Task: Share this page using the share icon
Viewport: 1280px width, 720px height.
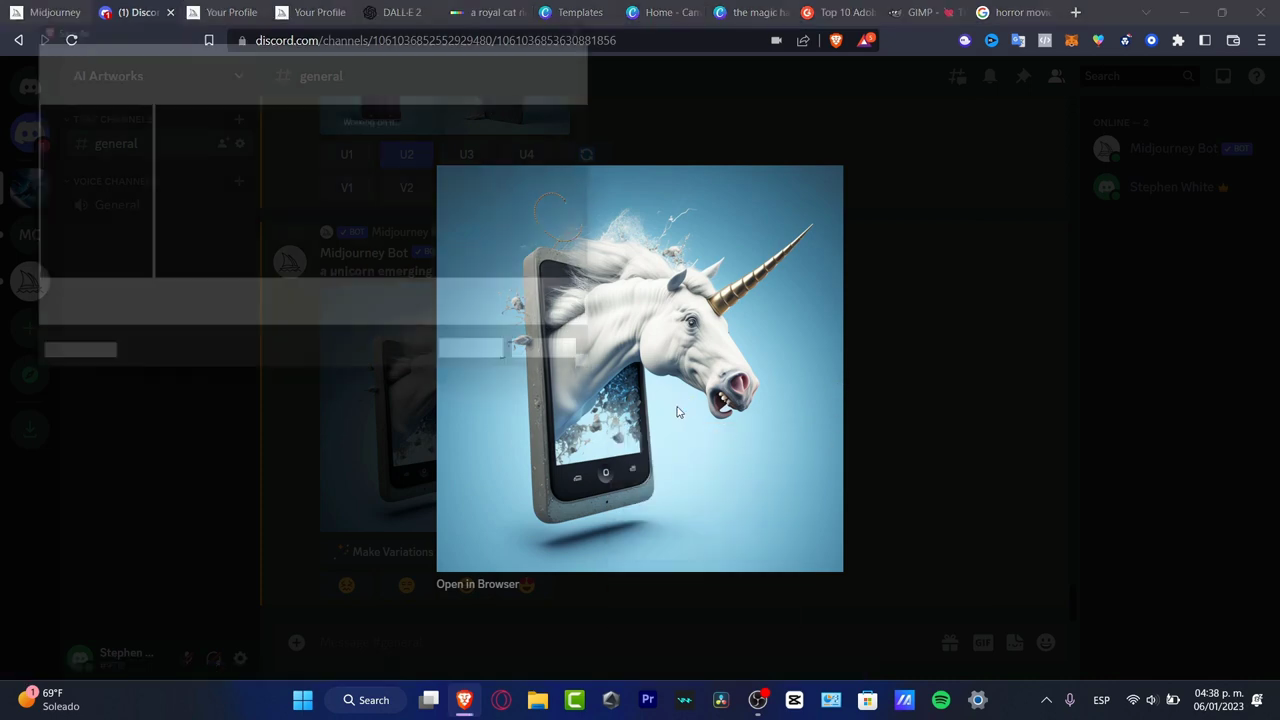Action: point(803,40)
